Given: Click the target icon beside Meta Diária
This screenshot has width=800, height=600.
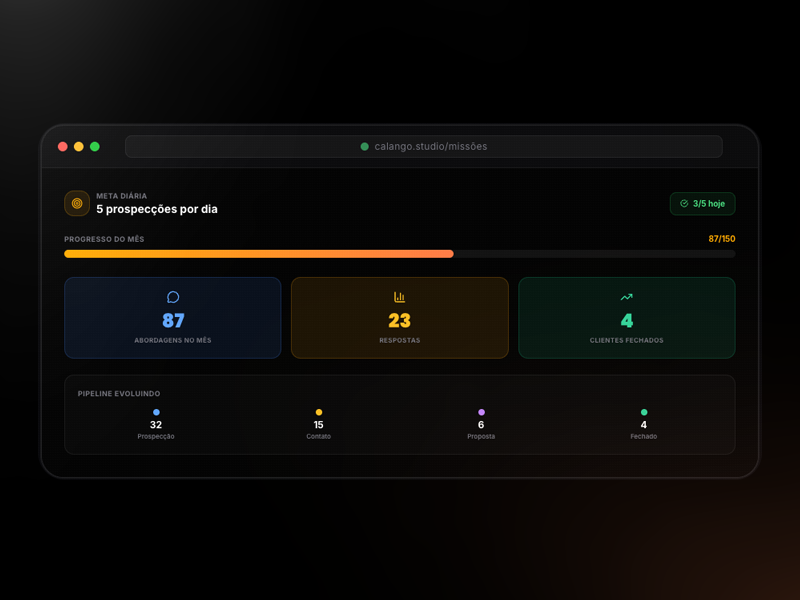Looking at the screenshot, I should 77,203.
